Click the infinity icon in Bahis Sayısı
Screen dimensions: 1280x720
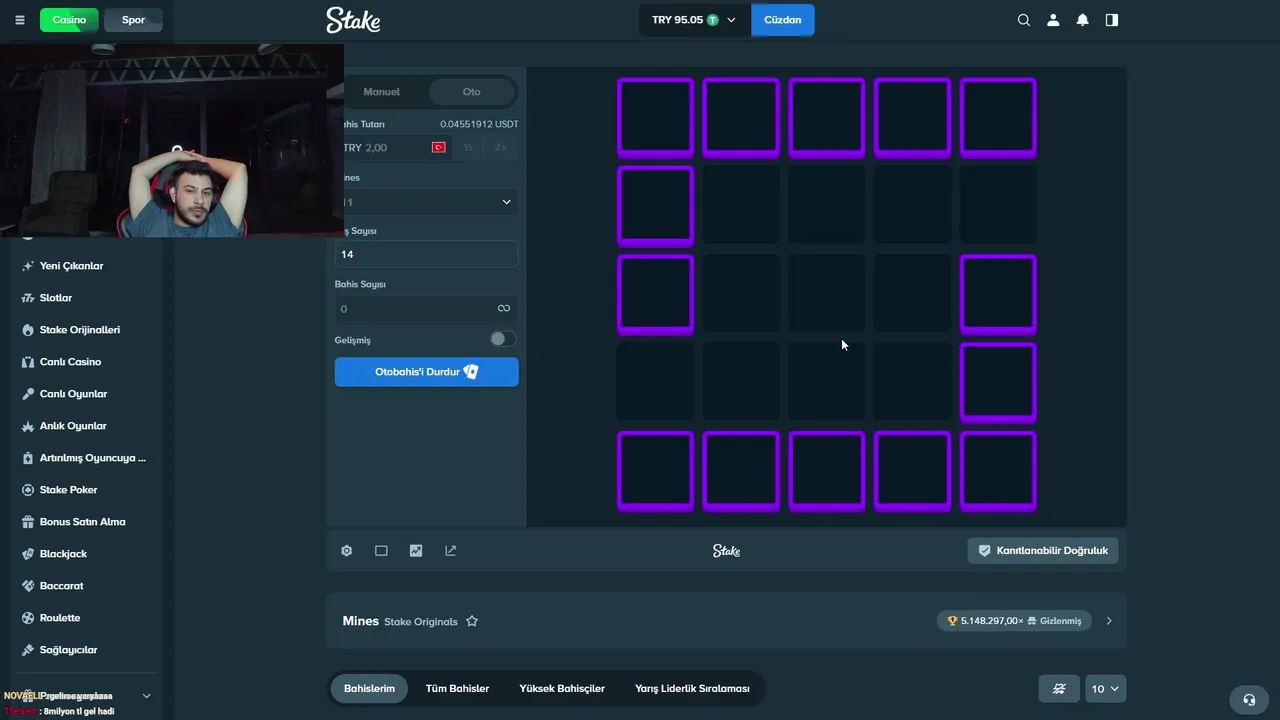[504, 308]
